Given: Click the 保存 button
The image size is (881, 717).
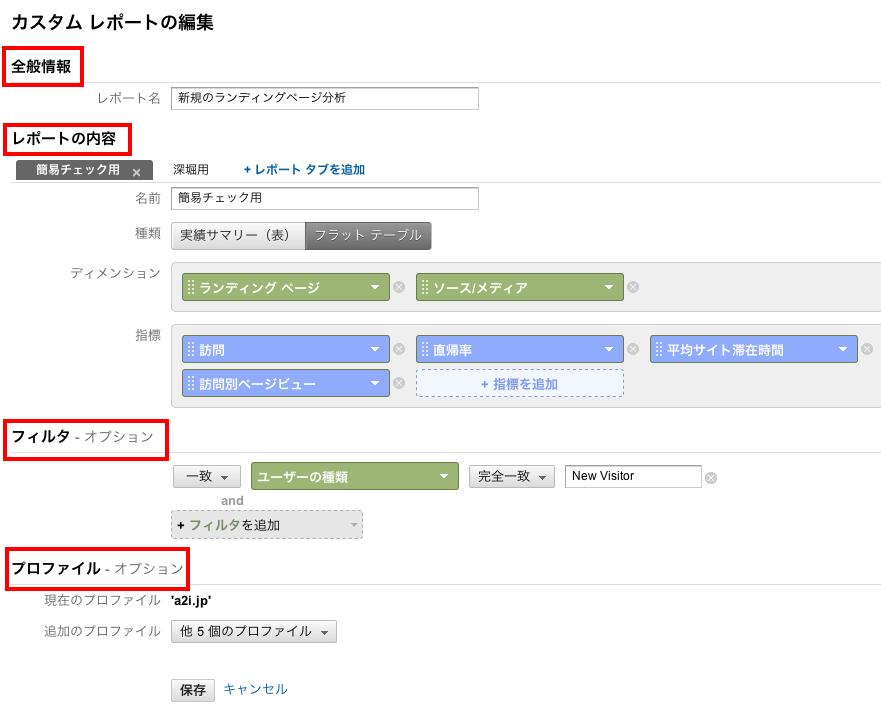Looking at the screenshot, I should 193,690.
